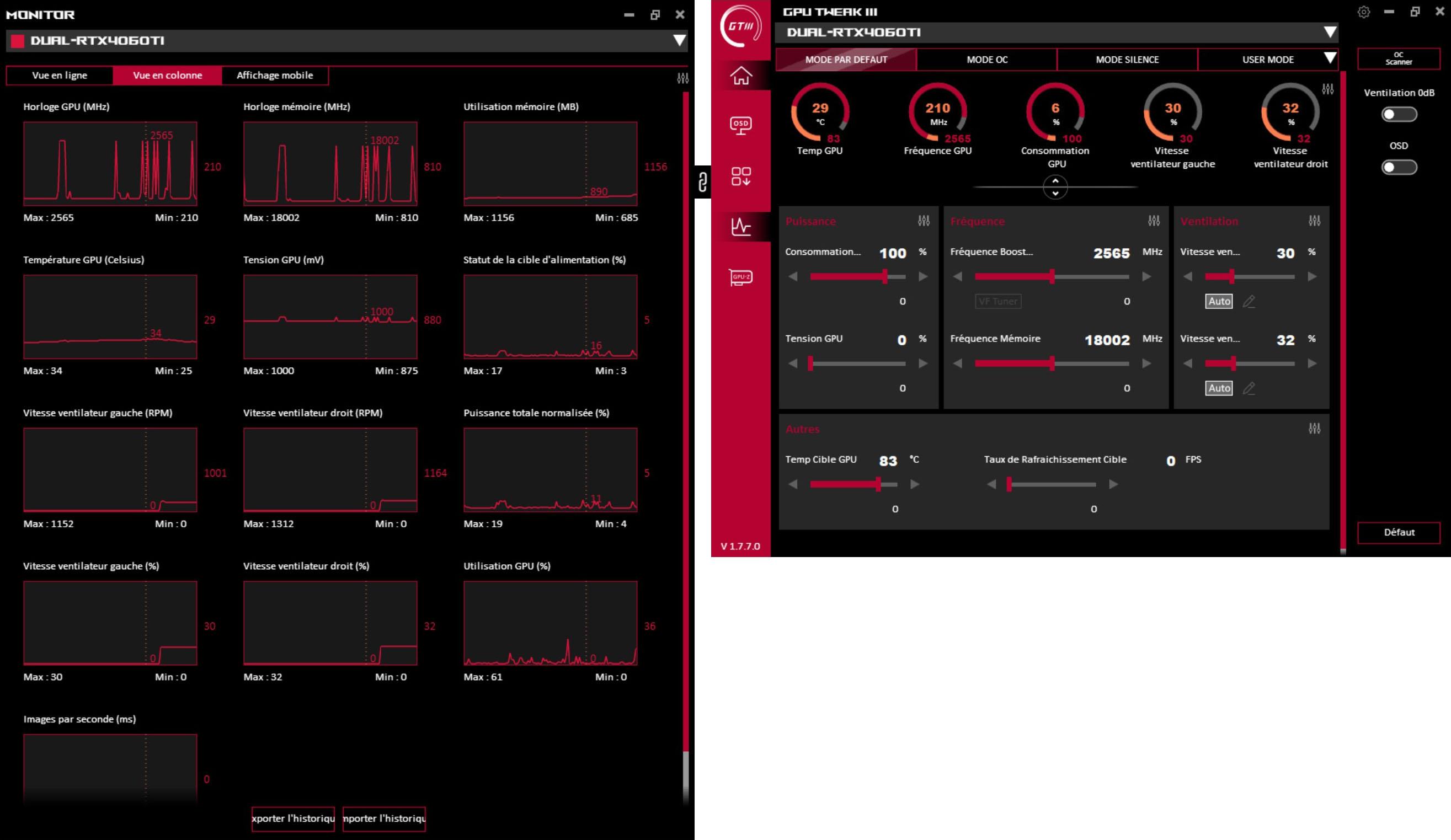Decrease Consommation power target left arrow
Viewport: 1451px width, 840px height.
click(793, 276)
